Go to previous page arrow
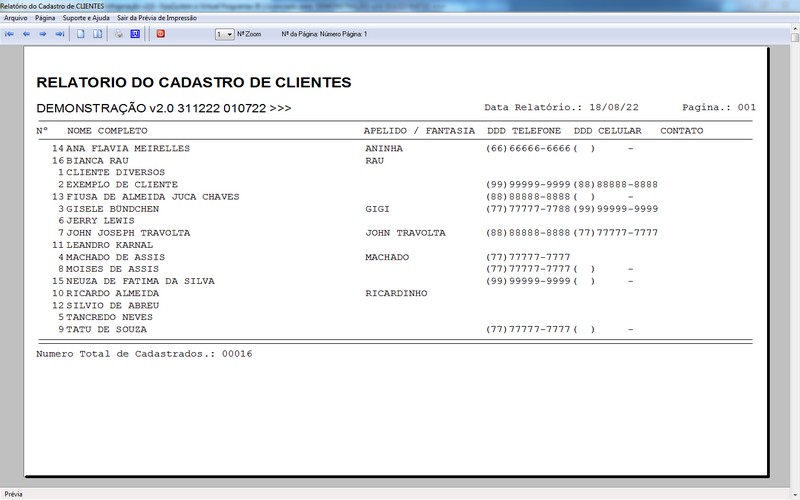The height and width of the screenshot is (500, 800). point(26,34)
